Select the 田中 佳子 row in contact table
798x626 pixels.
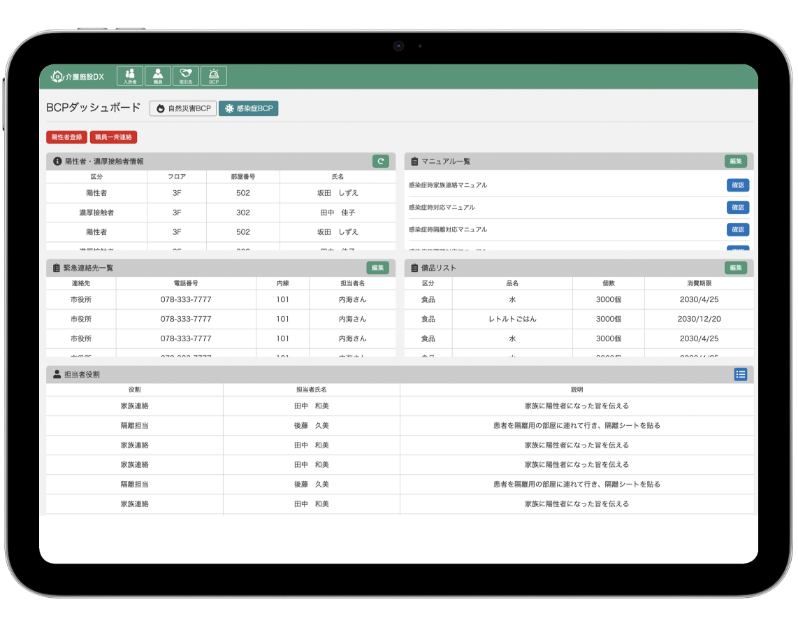point(221,212)
